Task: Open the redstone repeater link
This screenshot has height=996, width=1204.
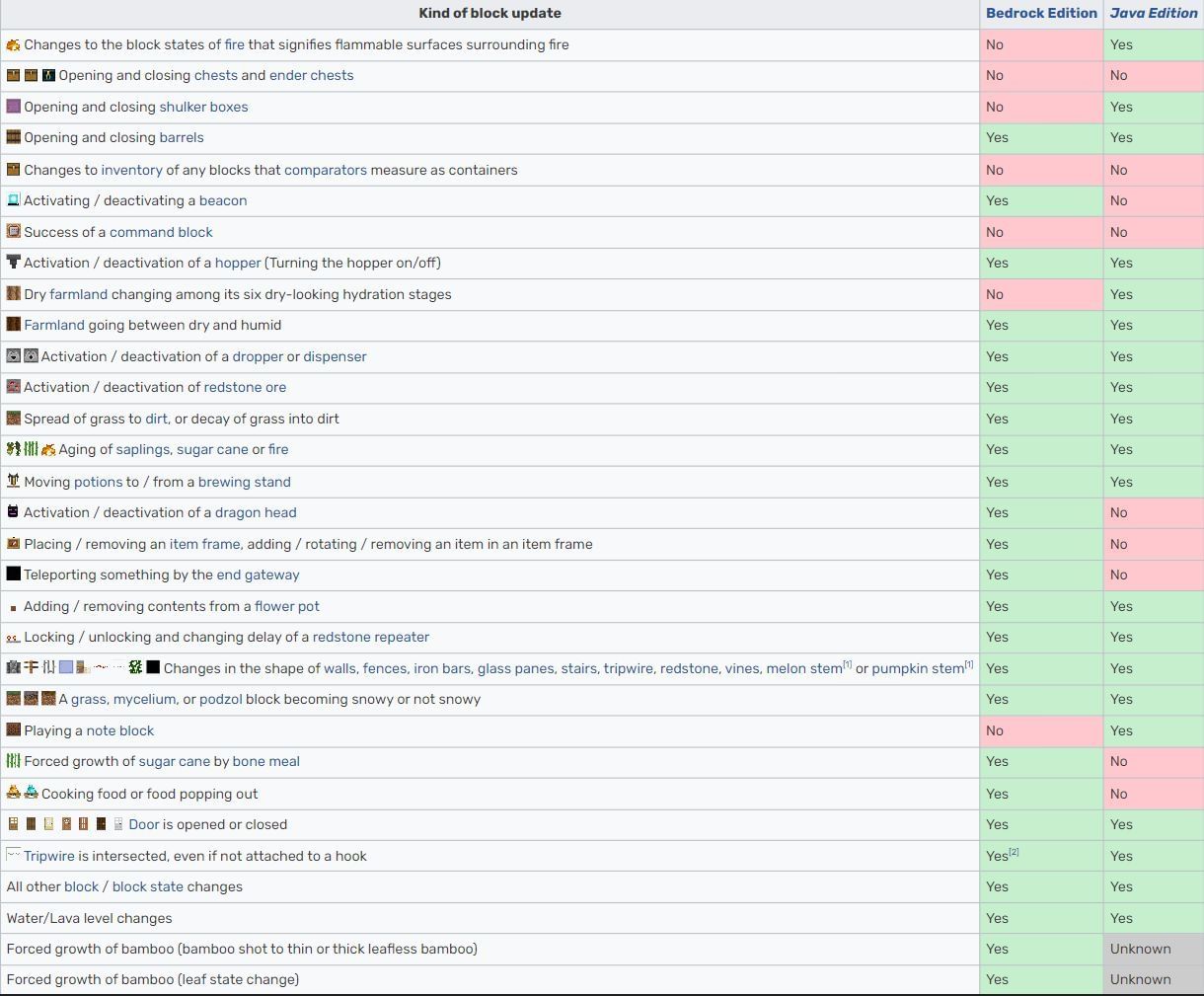Action: click(x=371, y=637)
